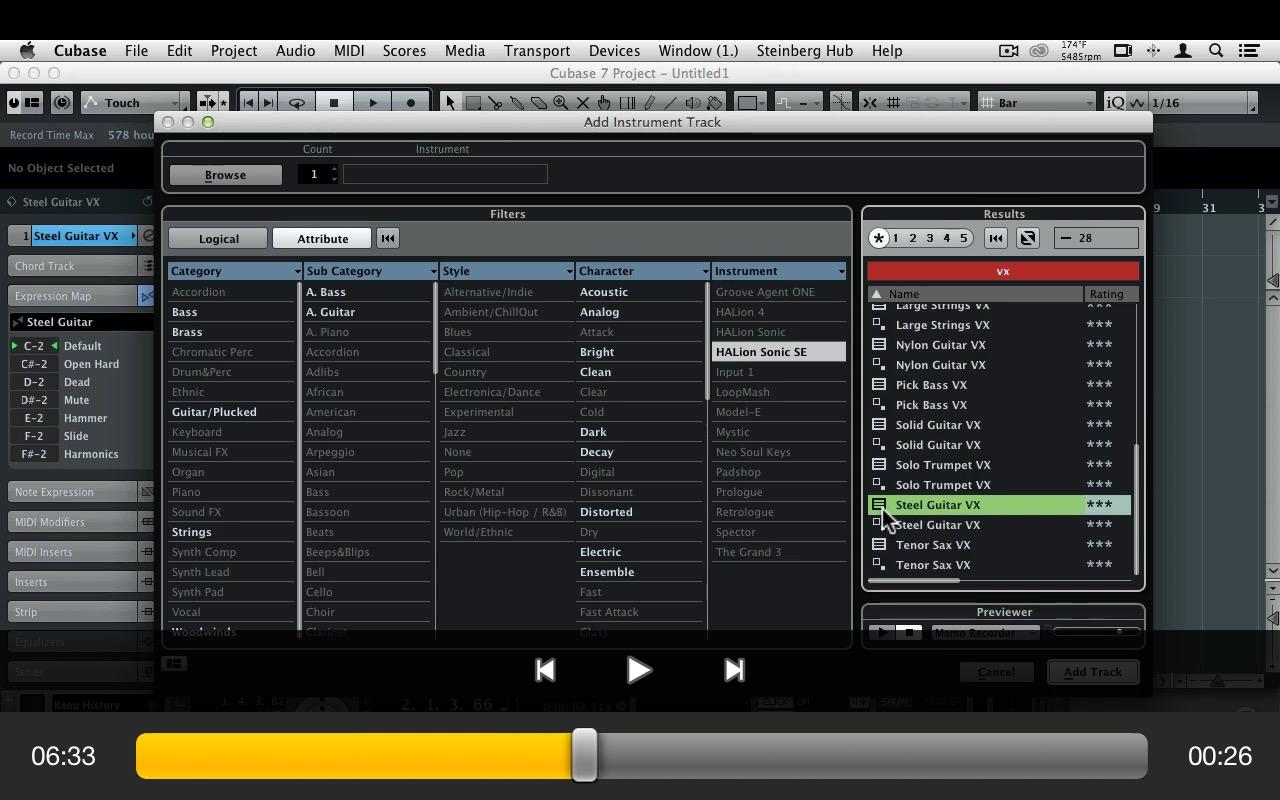Open the MIDI menu
The width and height of the screenshot is (1280, 800).
pyautogui.click(x=349, y=50)
